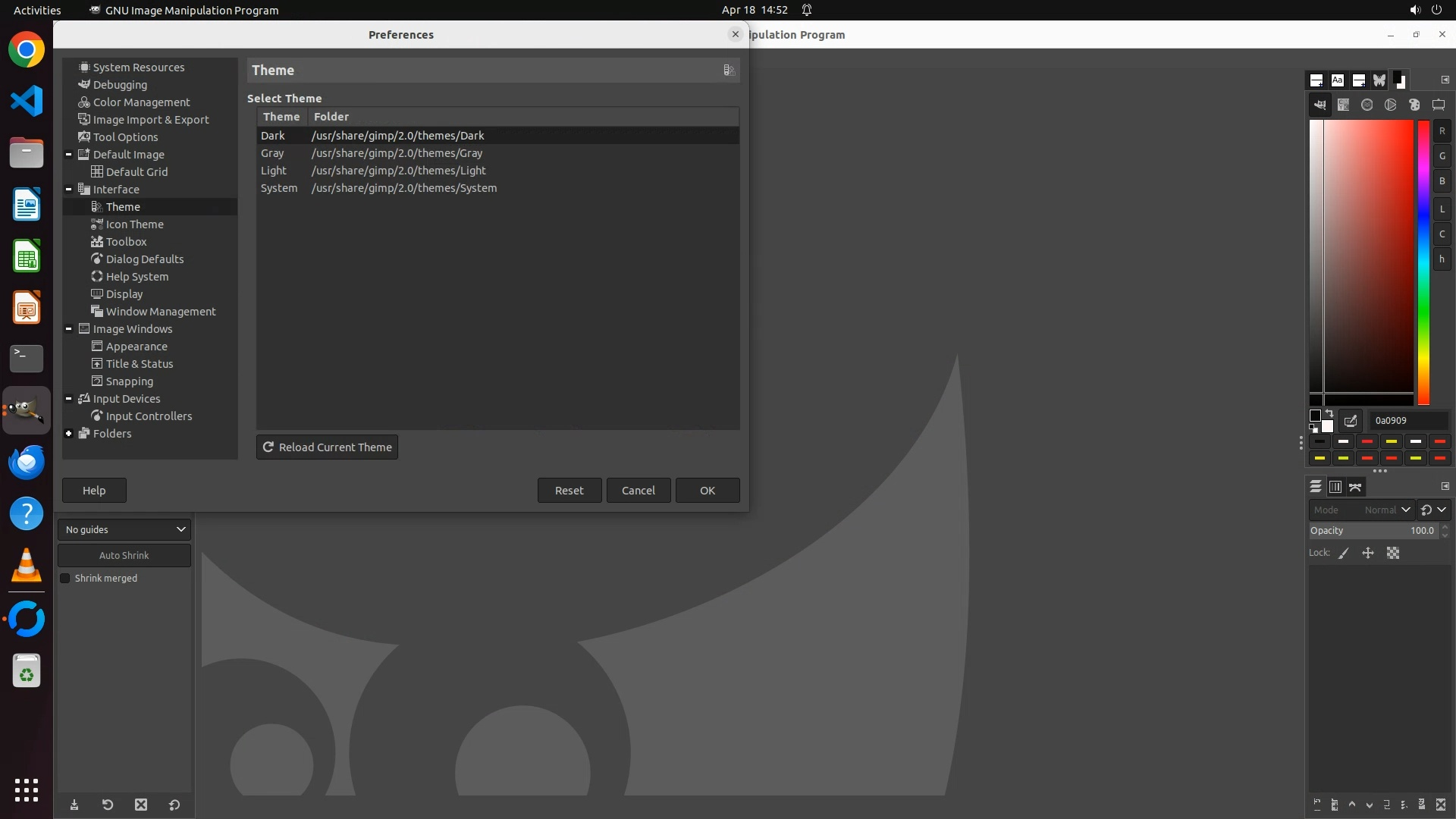
Task: Enable the Shrink merged checkbox
Action: click(x=65, y=579)
